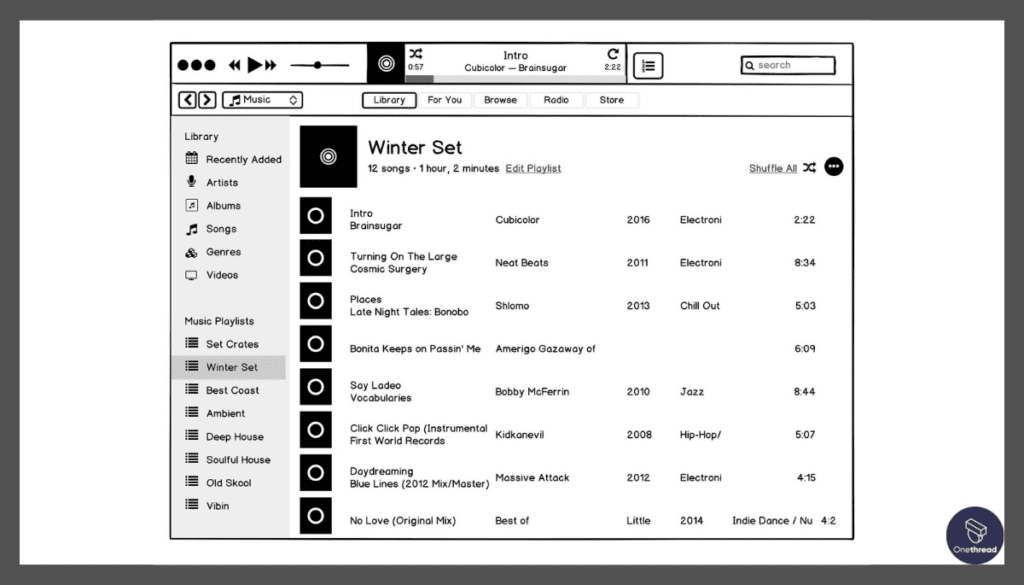Click the Winter Set playlist cover art
This screenshot has width=1024, height=585.
(x=328, y=157)
